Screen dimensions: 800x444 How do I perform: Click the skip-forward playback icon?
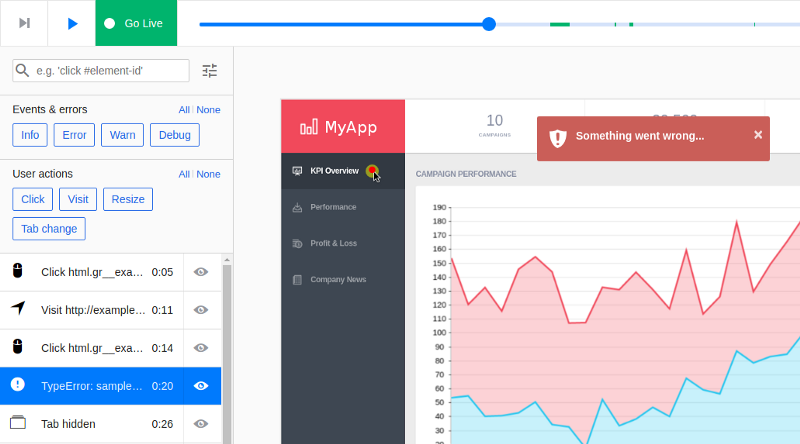[x=24, y=23]
